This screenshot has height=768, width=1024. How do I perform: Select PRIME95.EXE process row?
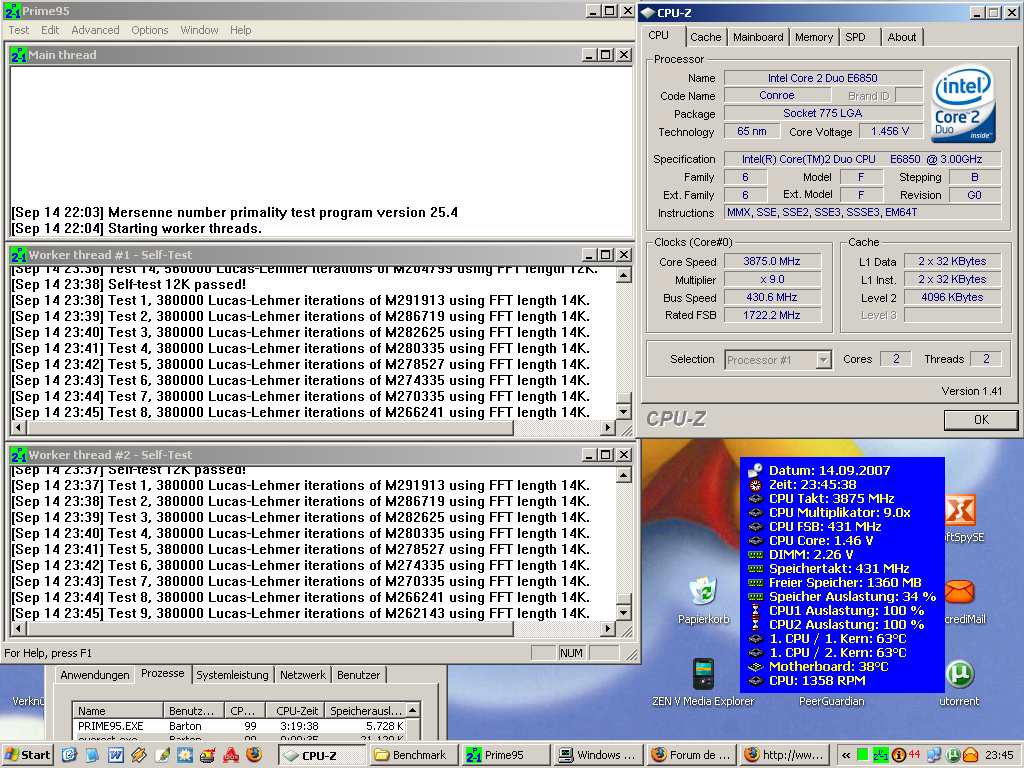tap(240, 726)
